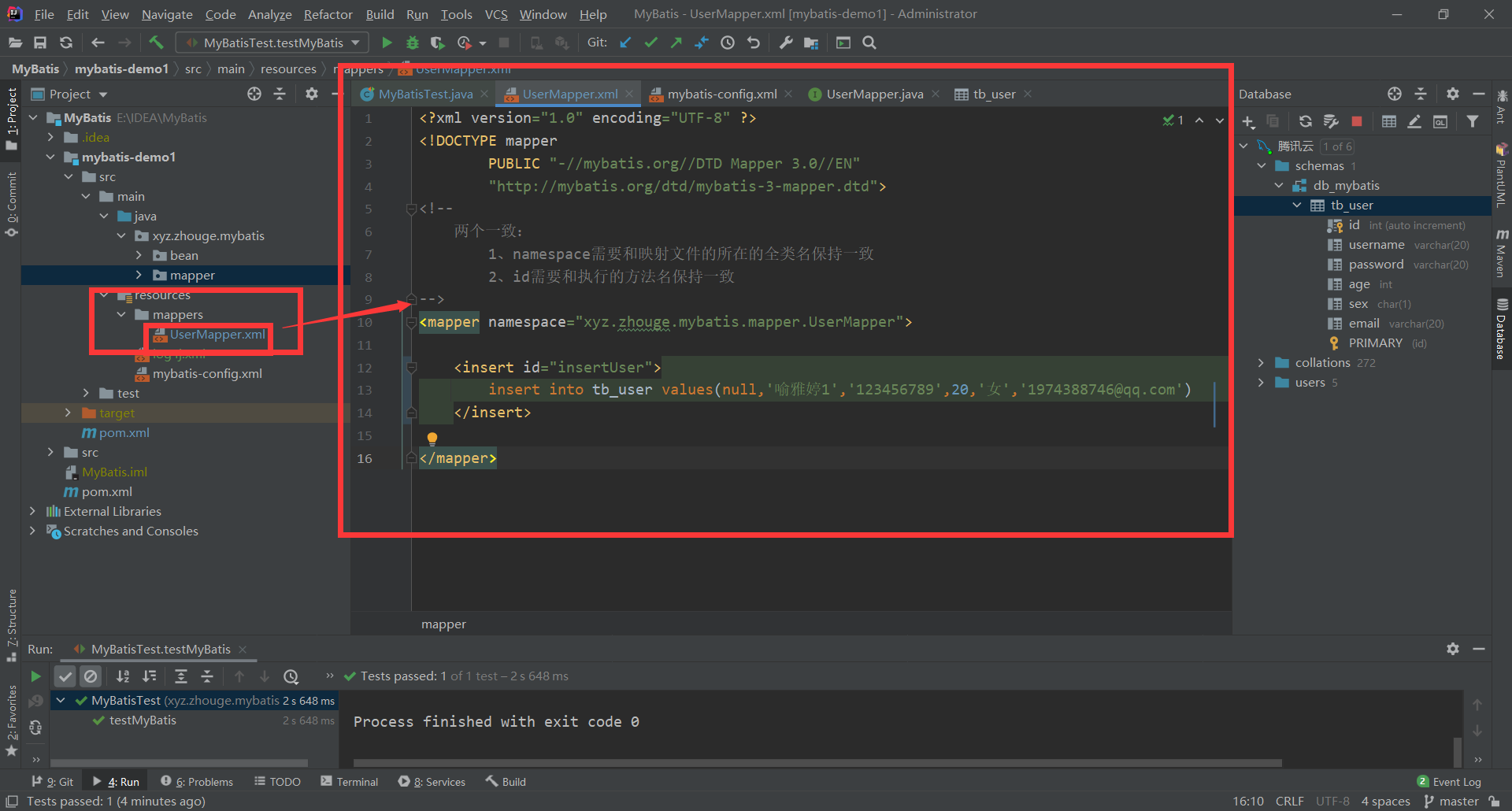Toggle show passed tests checkmark
Viewport: 1512px width, 811px height.
(65, 676)
